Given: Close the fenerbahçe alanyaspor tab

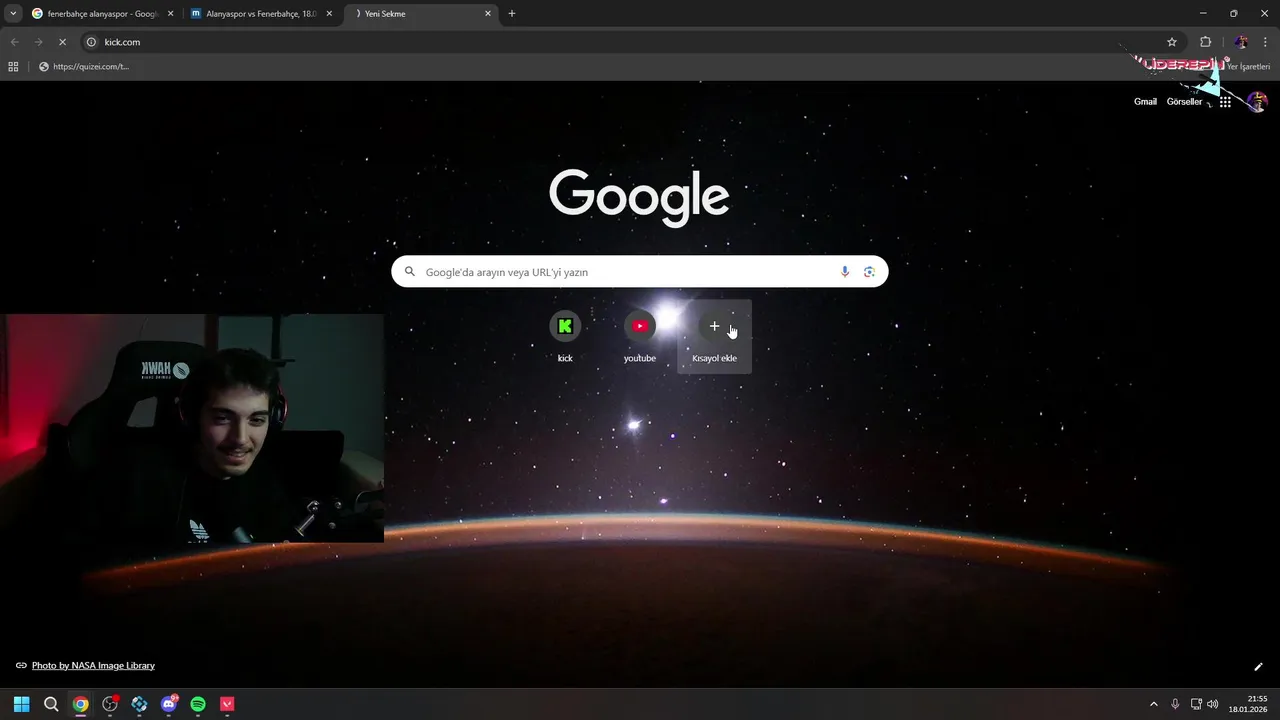Looking at the screenshot, I should 170,14.
